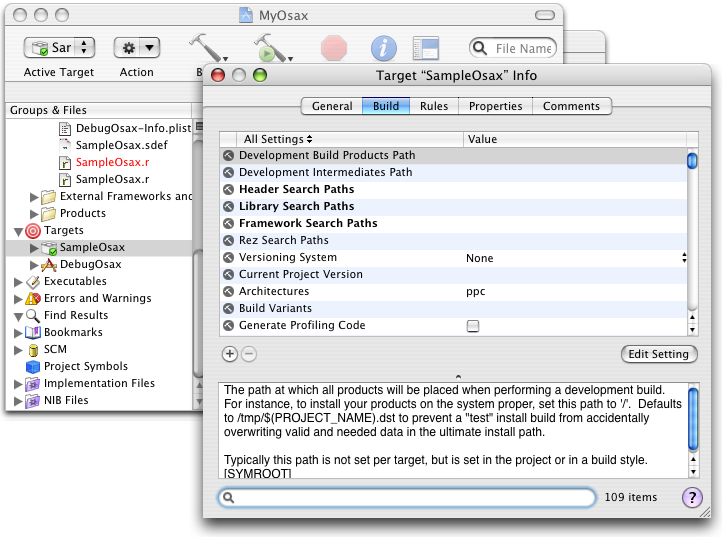
Task: Select the Development Build Products Path row
Action: point(453,156)
